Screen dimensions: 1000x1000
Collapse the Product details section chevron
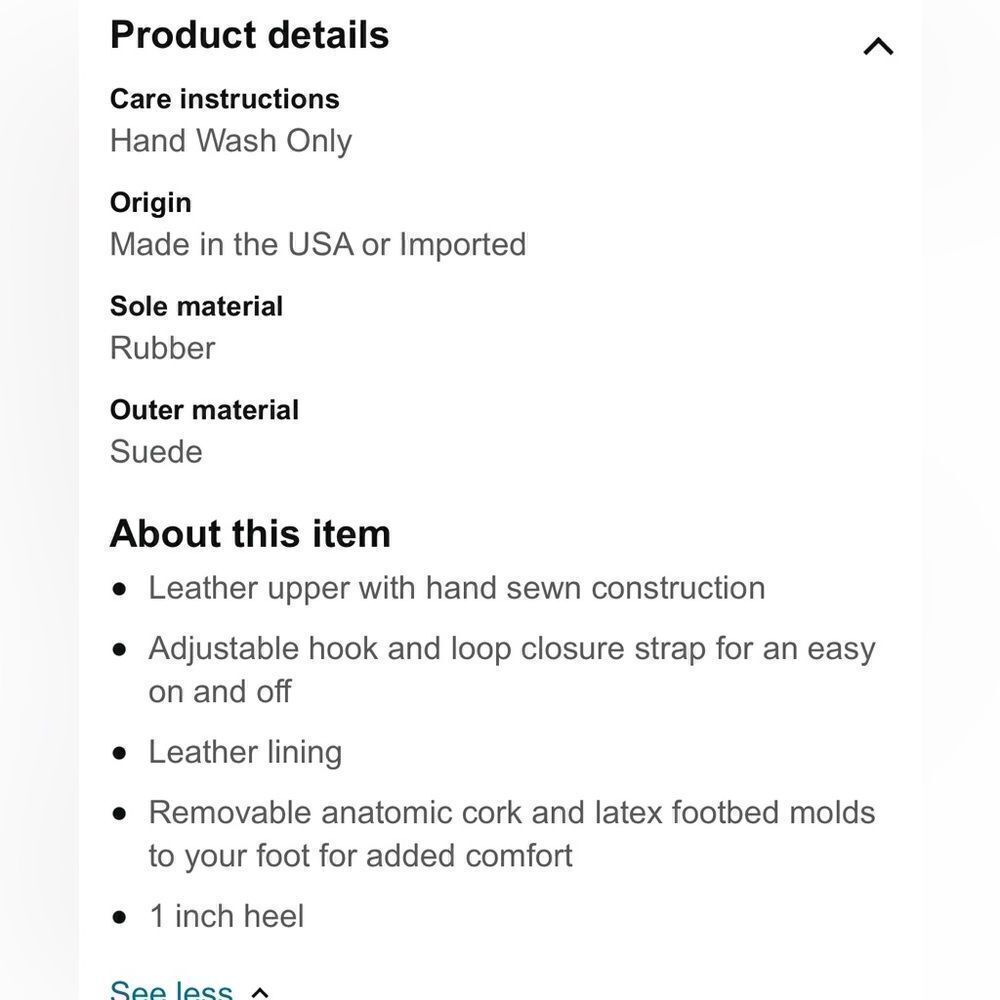click(x=878, y=46)
